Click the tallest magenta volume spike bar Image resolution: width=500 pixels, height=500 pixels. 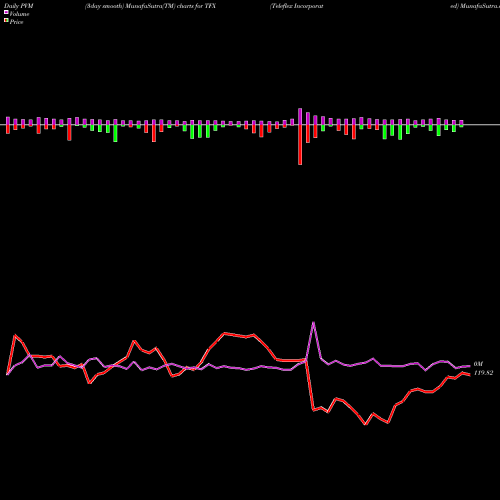coord(300,116)
